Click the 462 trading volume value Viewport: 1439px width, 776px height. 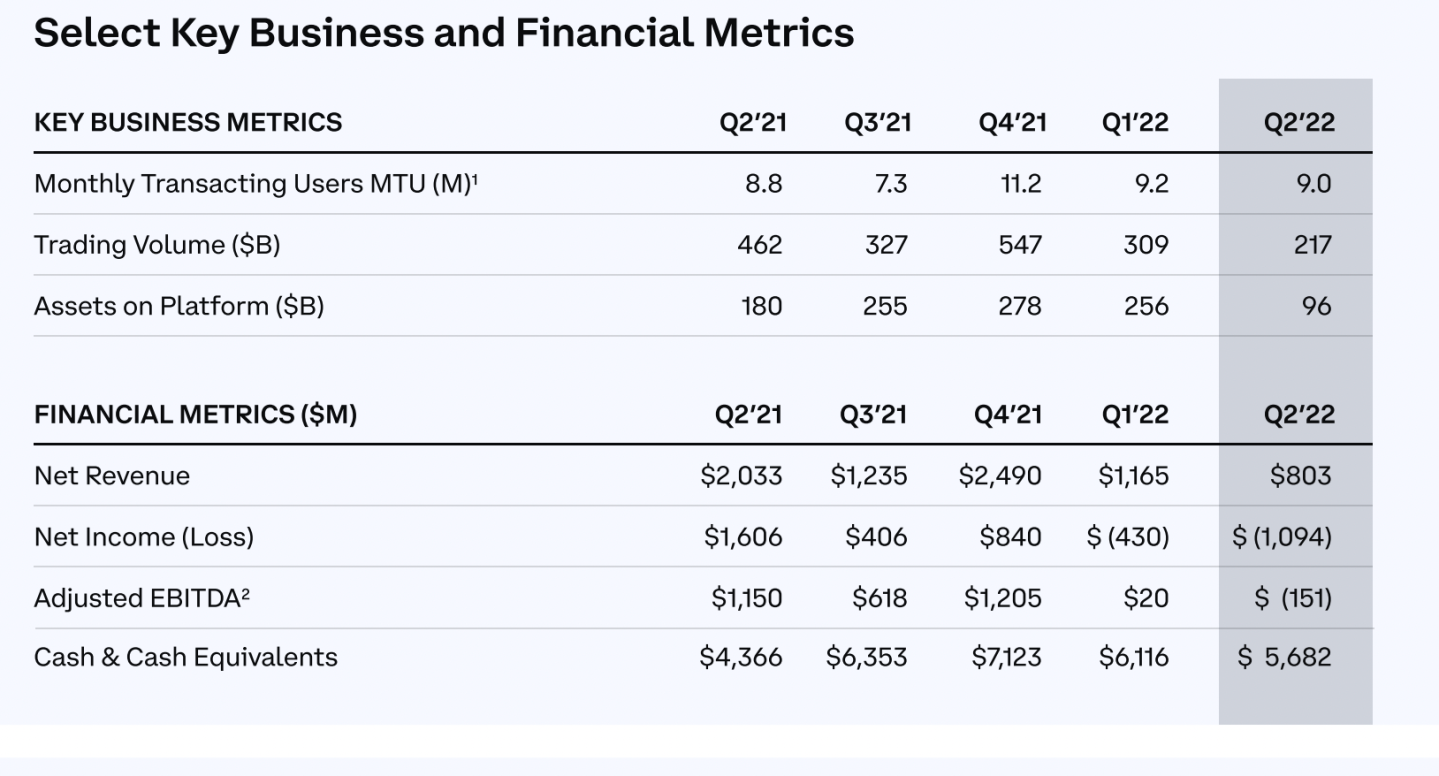tap(761, 245)
